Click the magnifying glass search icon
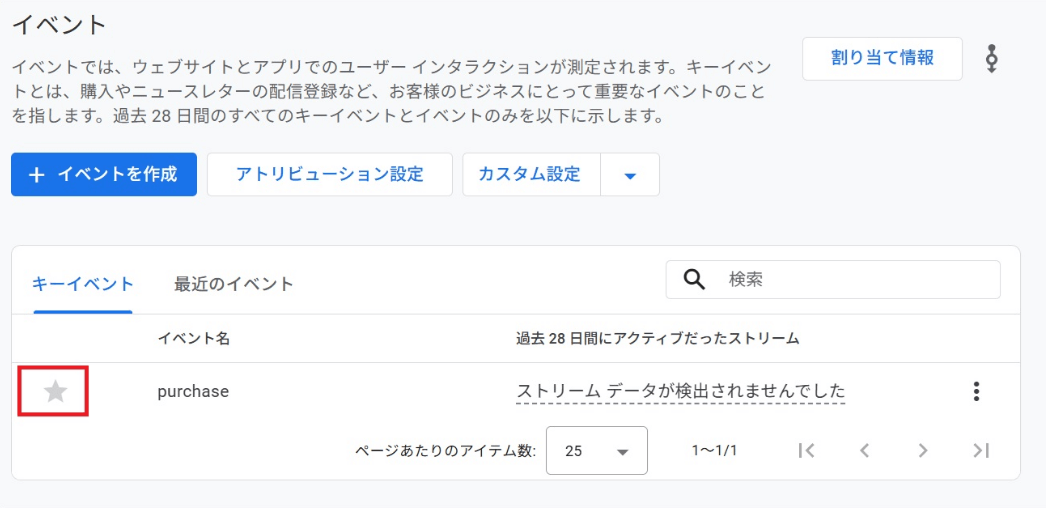This screenshot has width=1046, height=508. coord(695,280)
